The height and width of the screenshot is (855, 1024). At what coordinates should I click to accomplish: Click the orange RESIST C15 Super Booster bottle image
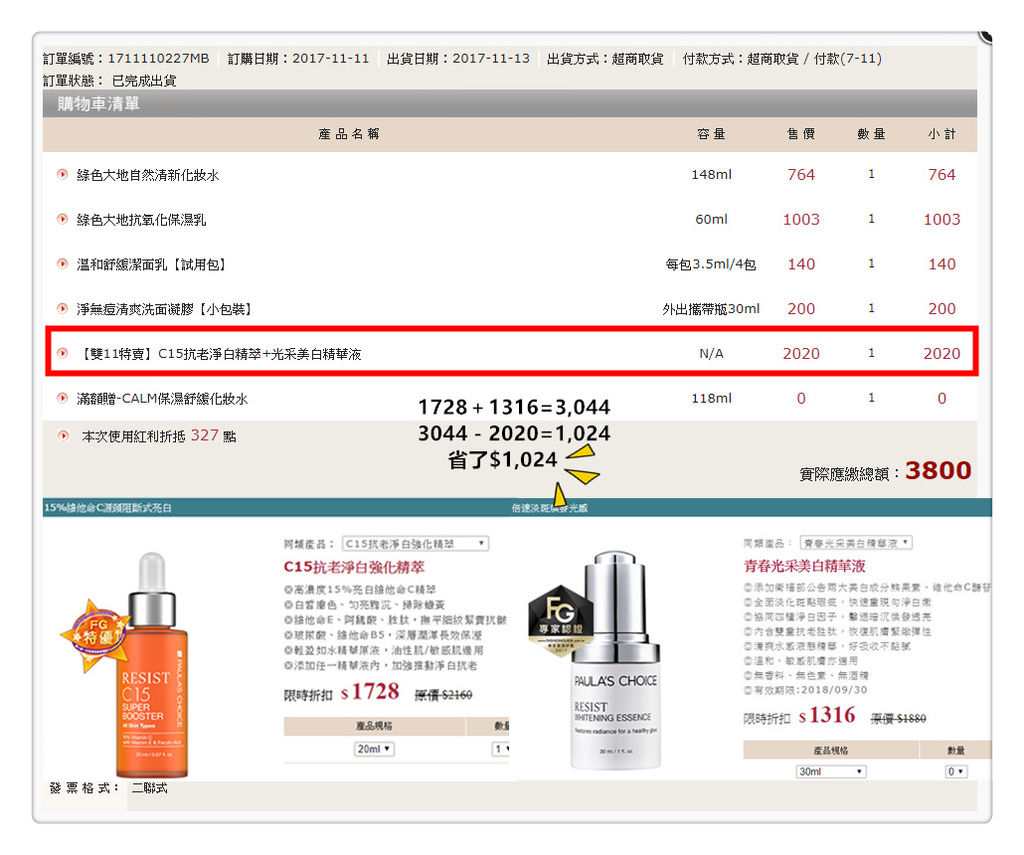[152, 665]
